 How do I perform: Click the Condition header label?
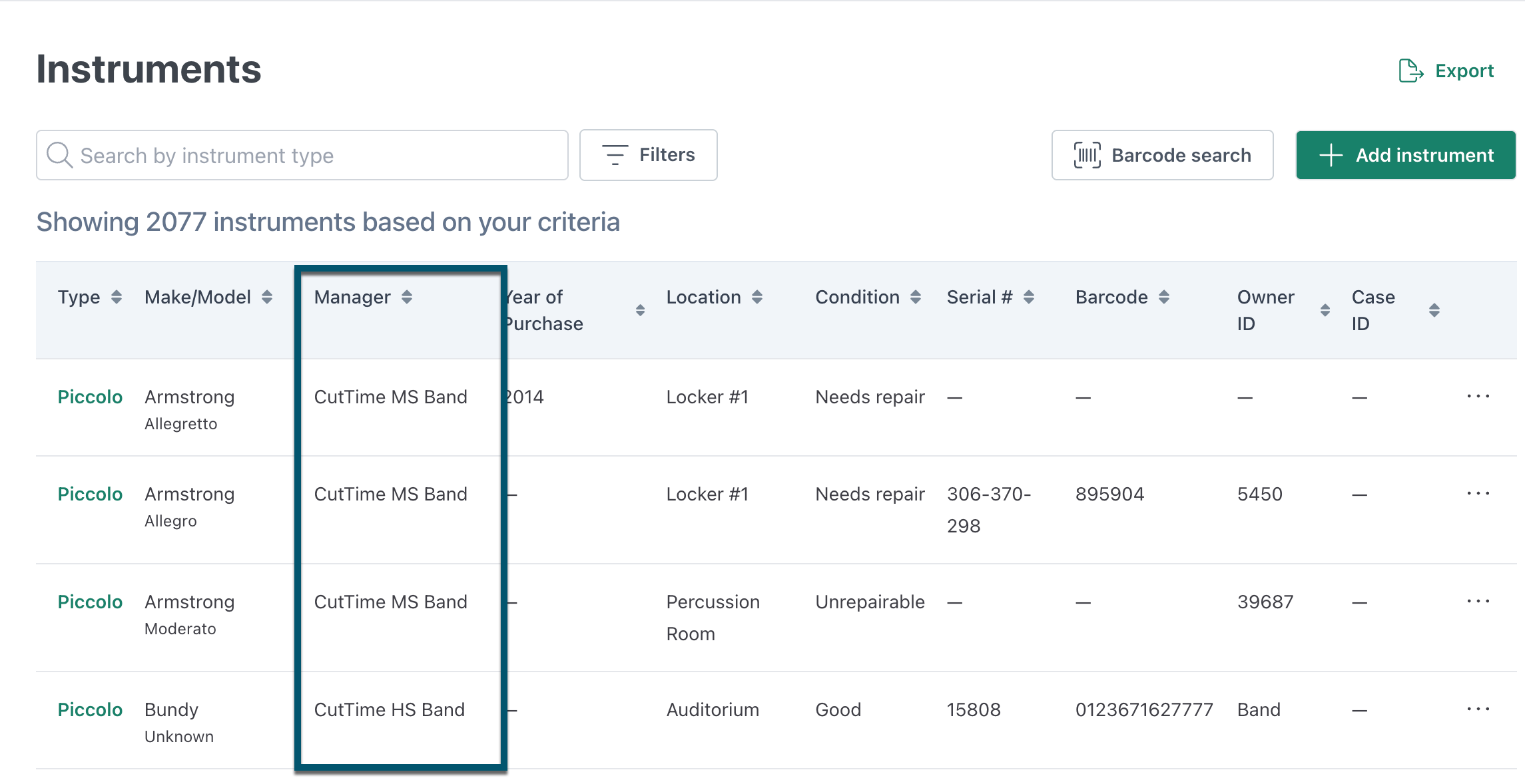point(857,297)
